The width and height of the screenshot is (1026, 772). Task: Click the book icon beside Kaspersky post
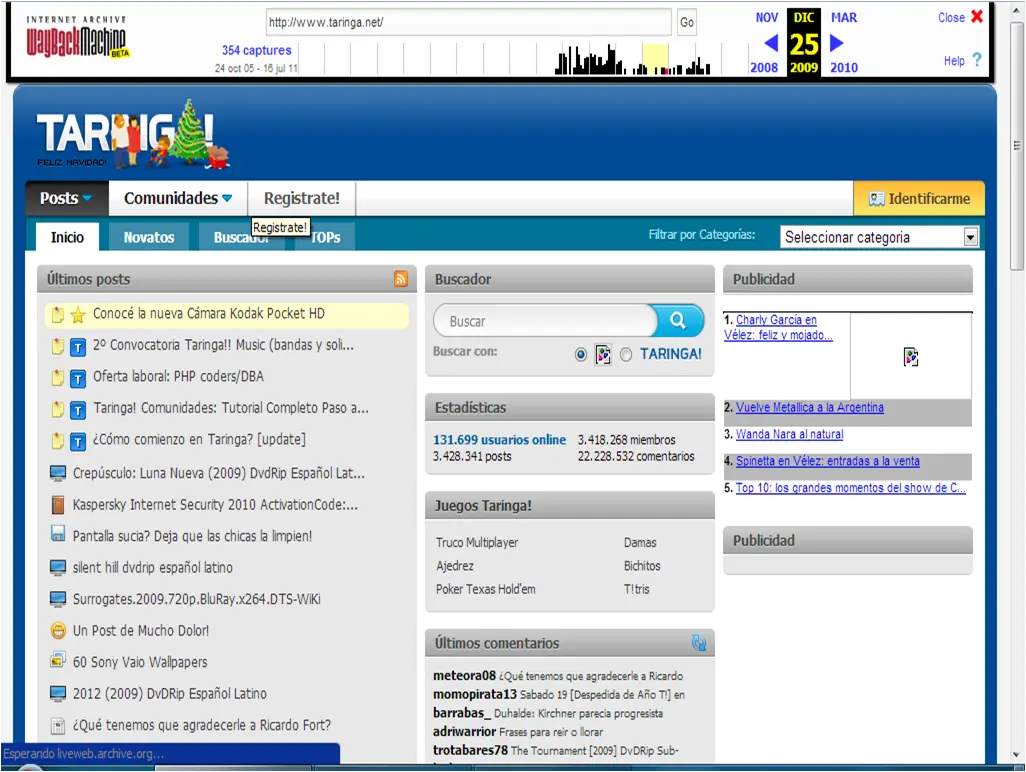(58, 504)
